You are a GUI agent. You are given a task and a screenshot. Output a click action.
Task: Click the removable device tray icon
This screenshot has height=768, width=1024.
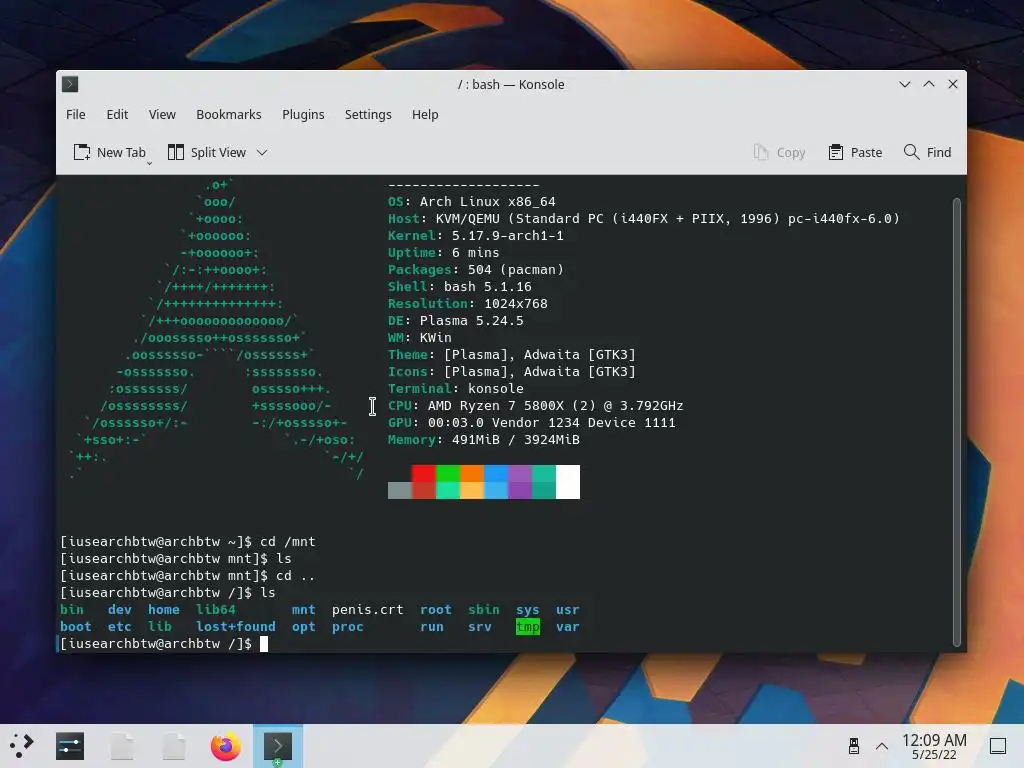(x=854, y=746)
